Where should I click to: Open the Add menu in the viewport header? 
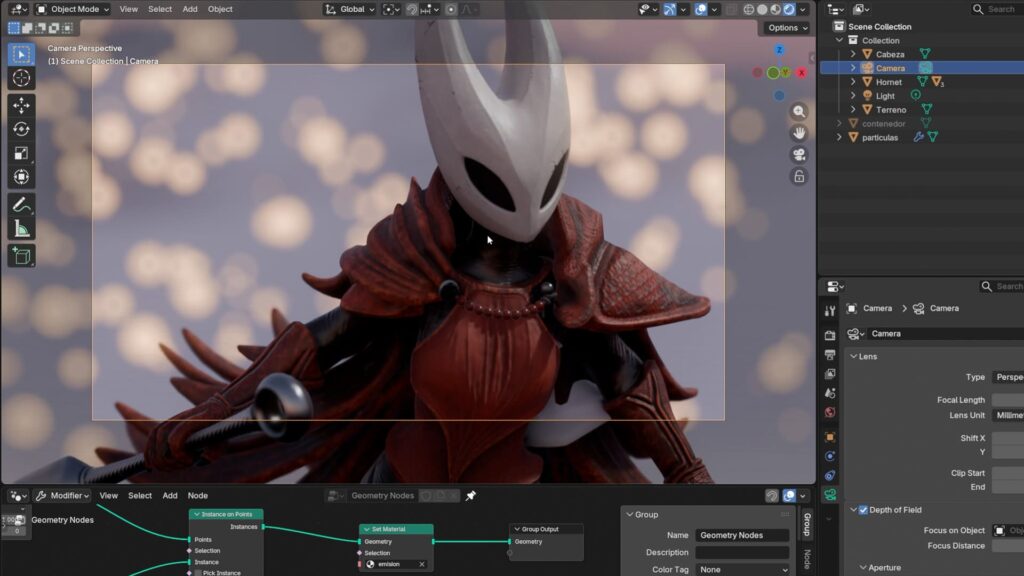(190, 9)
